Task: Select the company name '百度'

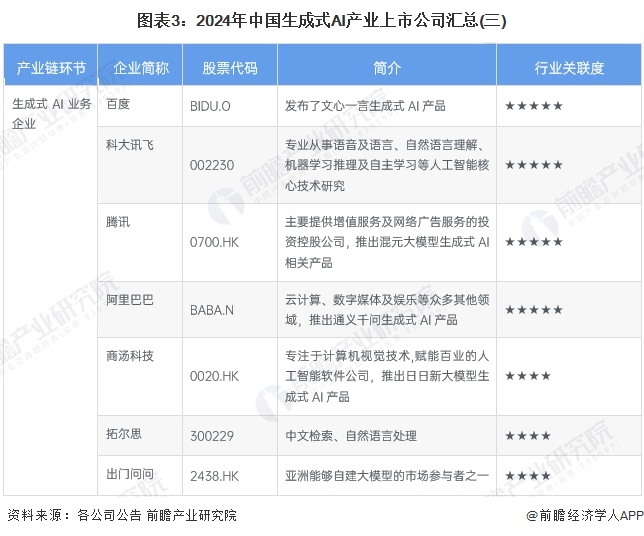Action: (x=118, y=104)
